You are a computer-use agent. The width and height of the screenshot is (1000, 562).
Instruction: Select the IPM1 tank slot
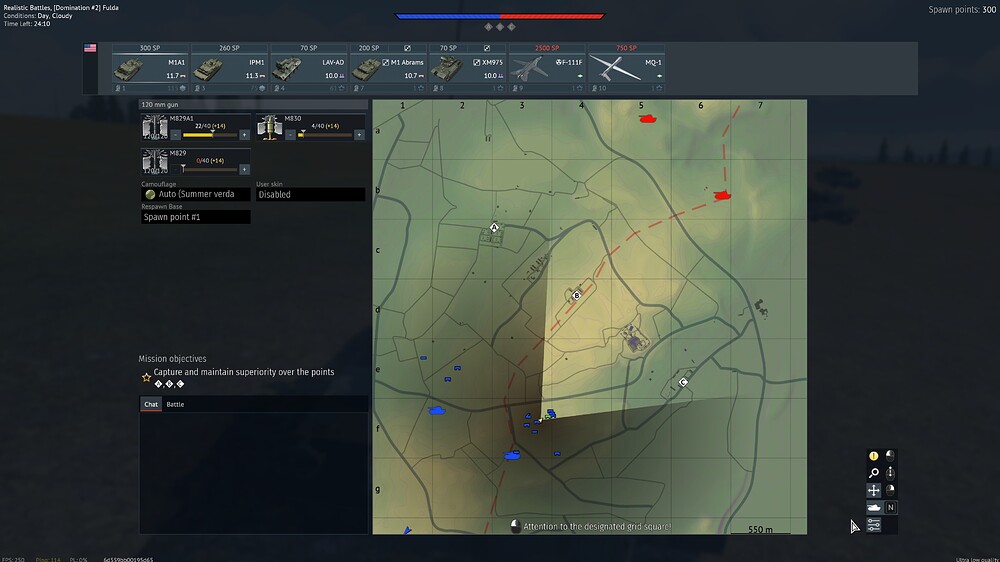229,68
